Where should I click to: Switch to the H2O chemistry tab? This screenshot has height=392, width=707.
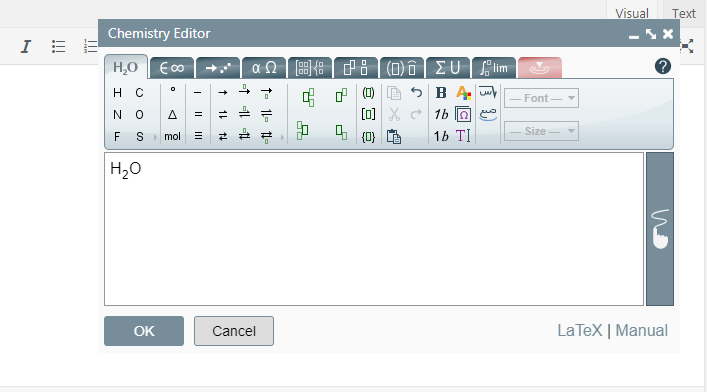(126, 67)
